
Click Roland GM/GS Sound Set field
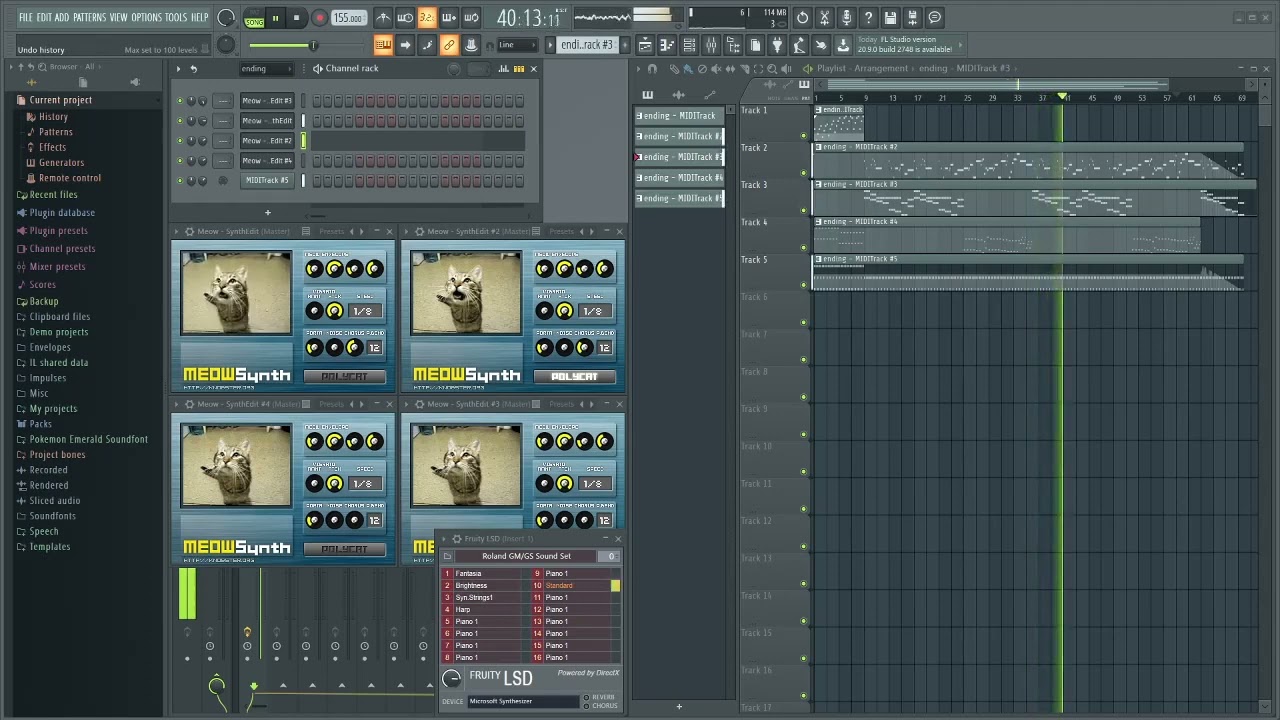point(526,556)
